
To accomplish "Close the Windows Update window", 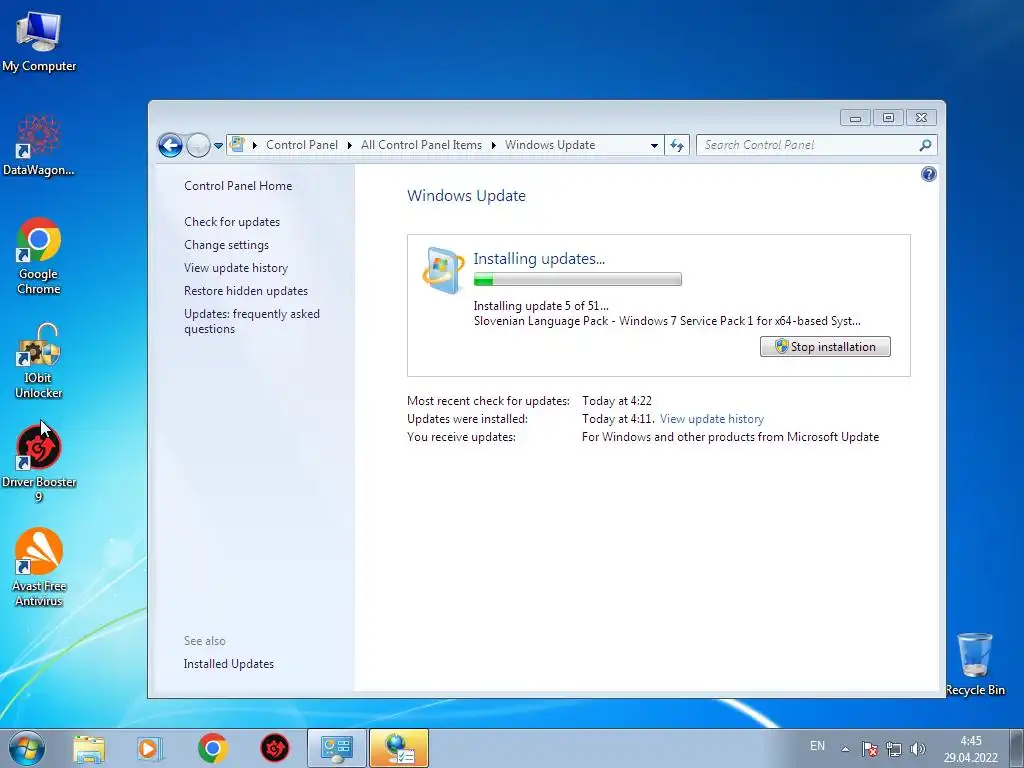I will [x=921, y=118].
